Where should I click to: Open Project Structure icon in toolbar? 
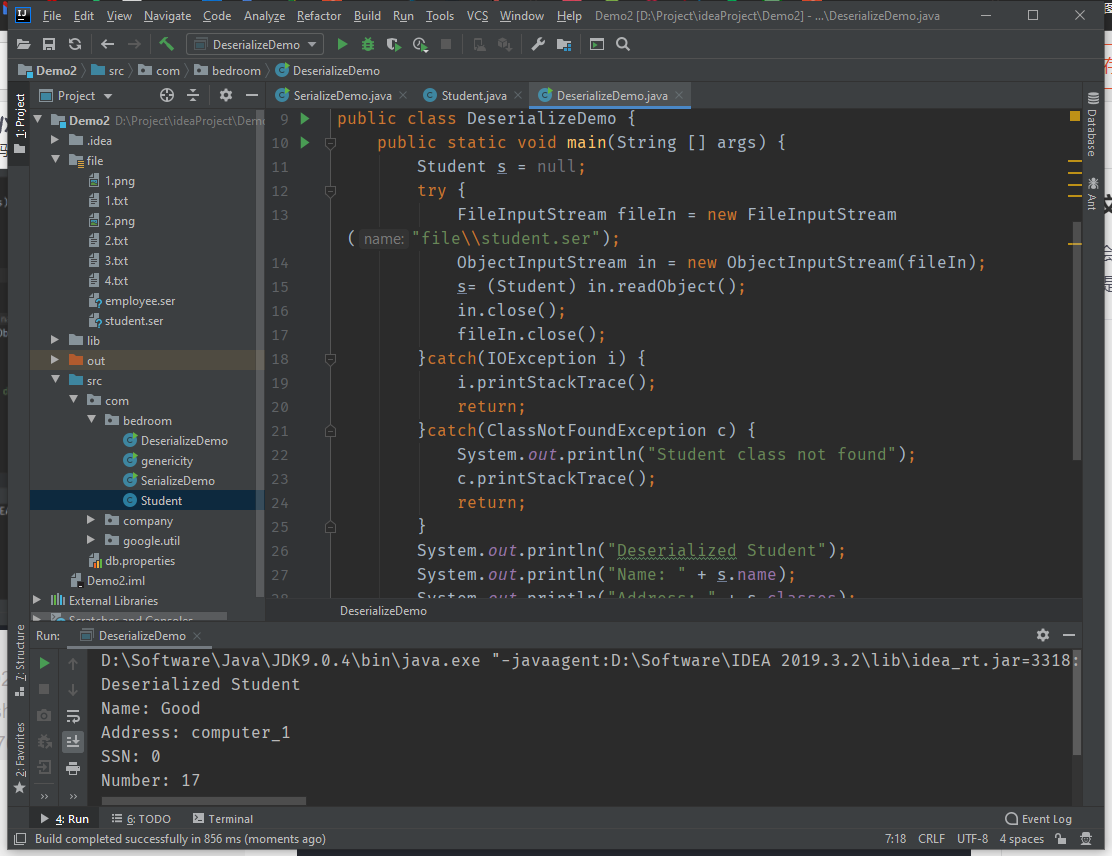pos(564,45)
